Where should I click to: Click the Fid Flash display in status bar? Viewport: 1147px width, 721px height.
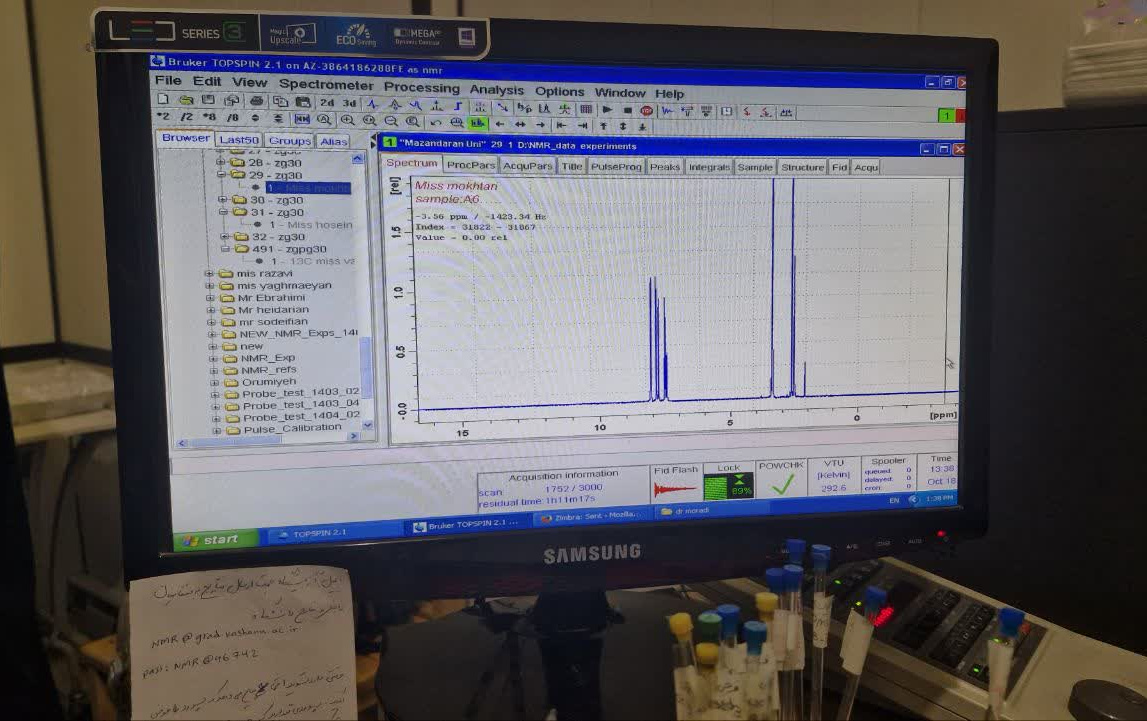(x=675, y=488)
